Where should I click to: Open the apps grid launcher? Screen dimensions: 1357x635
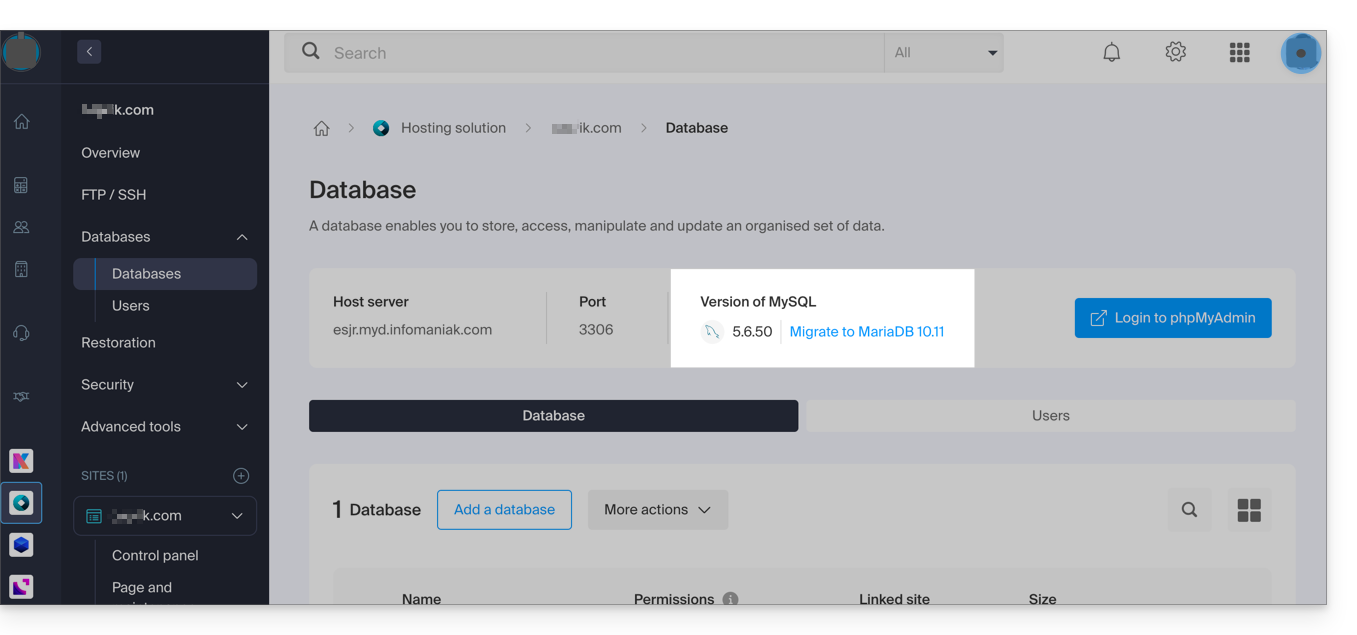pyautogui.click(x=1239, y=53)
